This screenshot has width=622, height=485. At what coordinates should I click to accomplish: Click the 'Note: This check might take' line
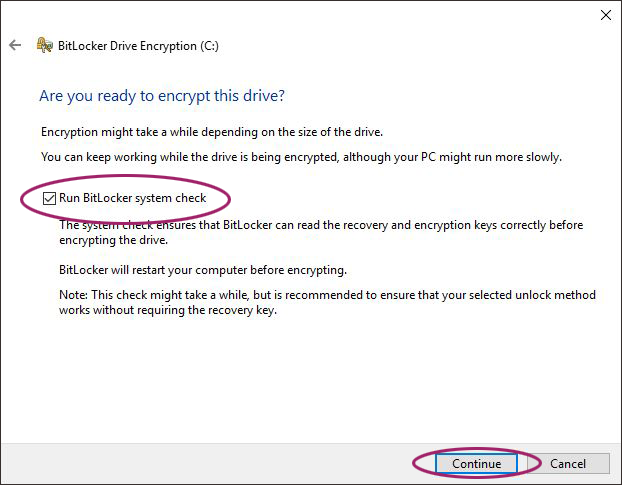[x=327, y=295]
